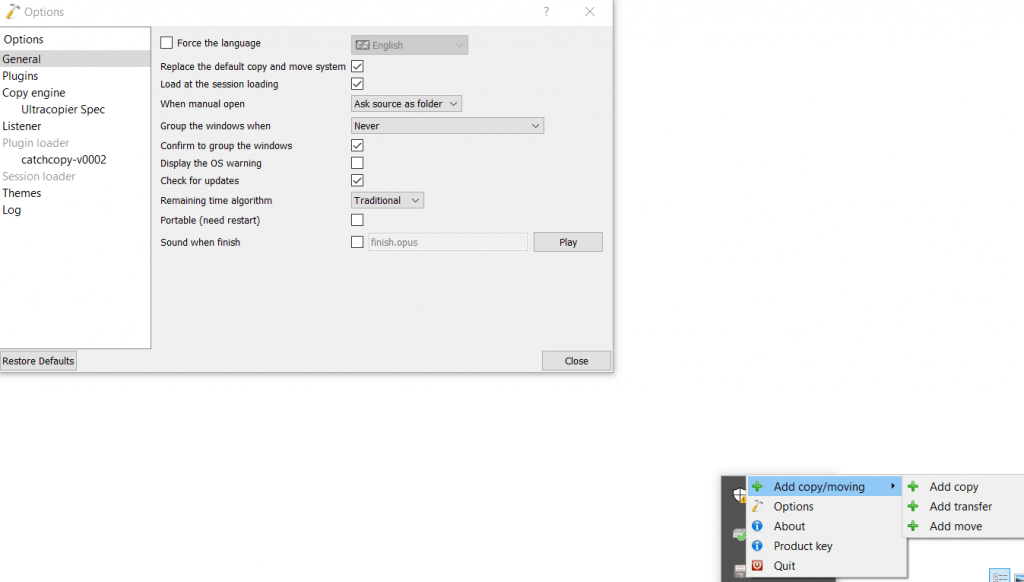This screenshot has height=582, width=1024.
Task: Click the tray device icon with the green checkmark
Action: [739, 534]
